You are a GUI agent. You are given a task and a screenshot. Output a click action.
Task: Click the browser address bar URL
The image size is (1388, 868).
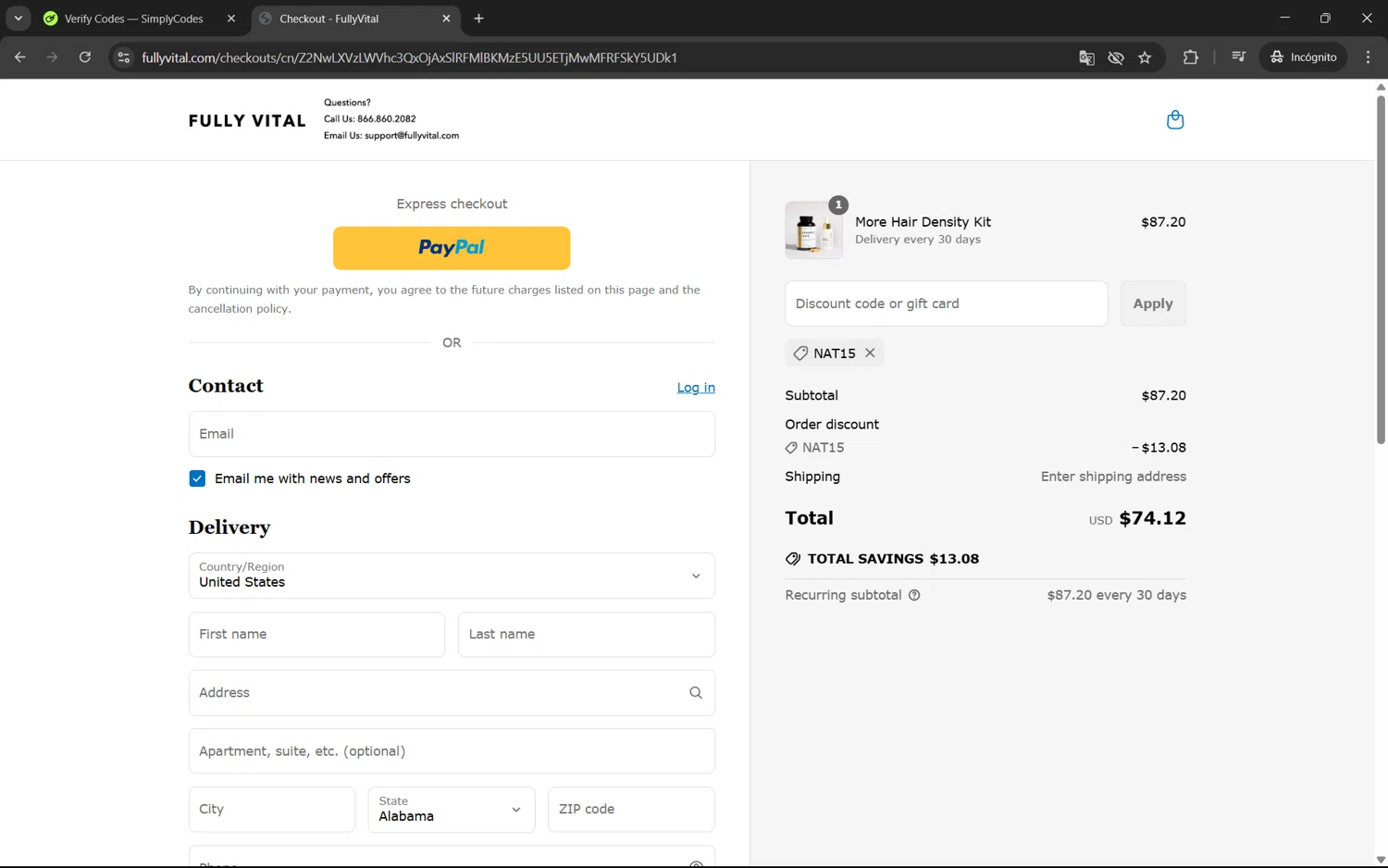click(x=409, y=57)
